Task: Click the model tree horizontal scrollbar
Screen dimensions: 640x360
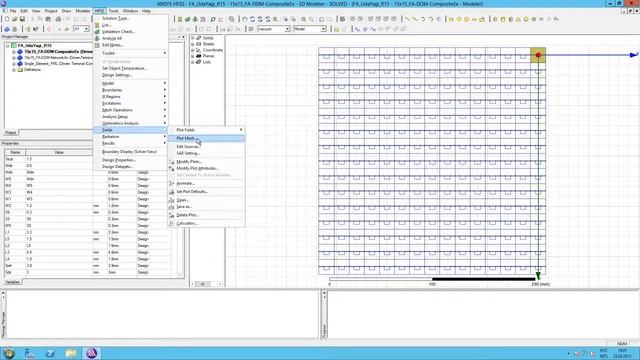Action: coord(207,284)
